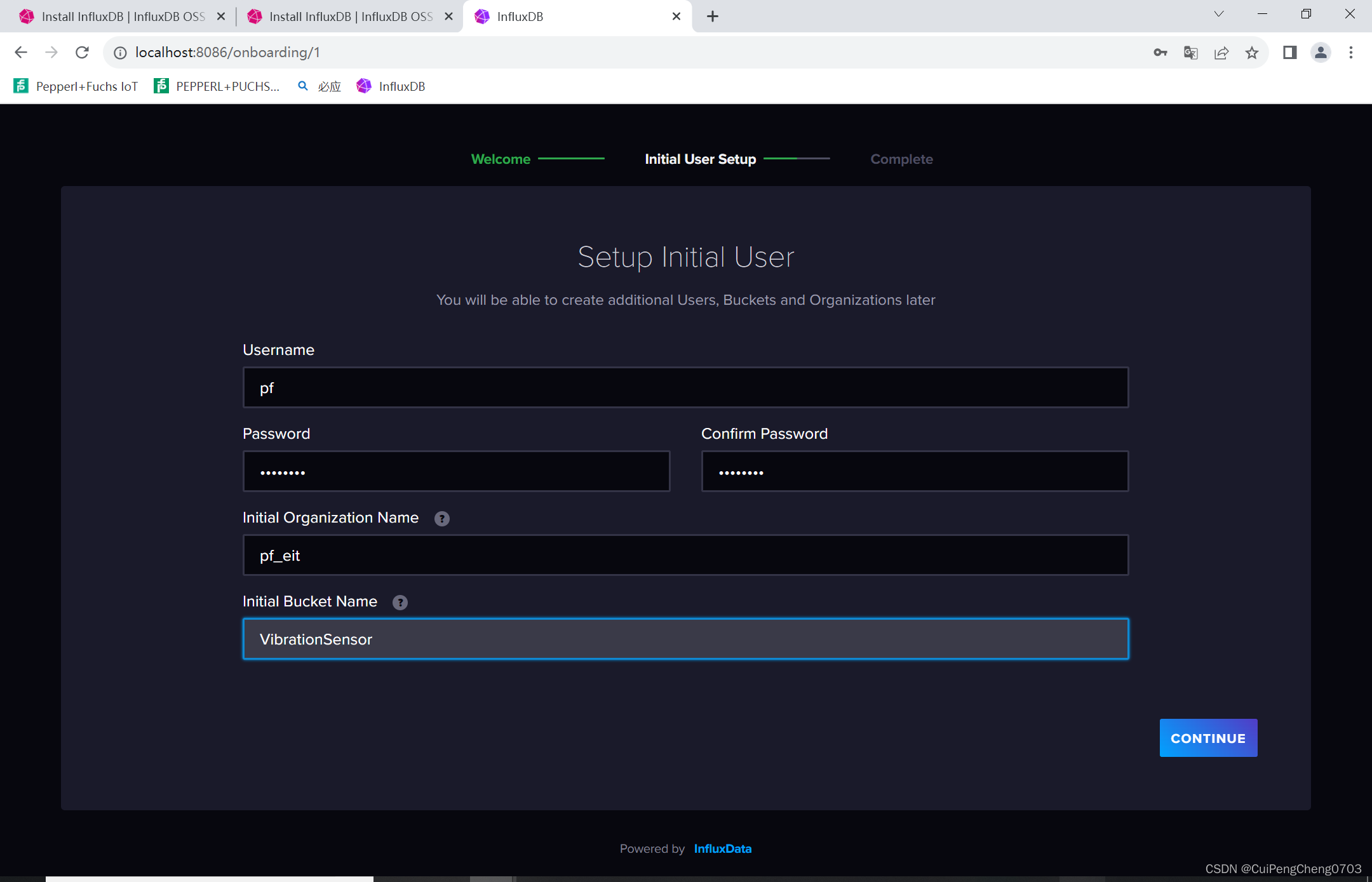Bookmark this tab with the star
This screenshot has height=882, width=1372.
click(x=1252, y=53)
